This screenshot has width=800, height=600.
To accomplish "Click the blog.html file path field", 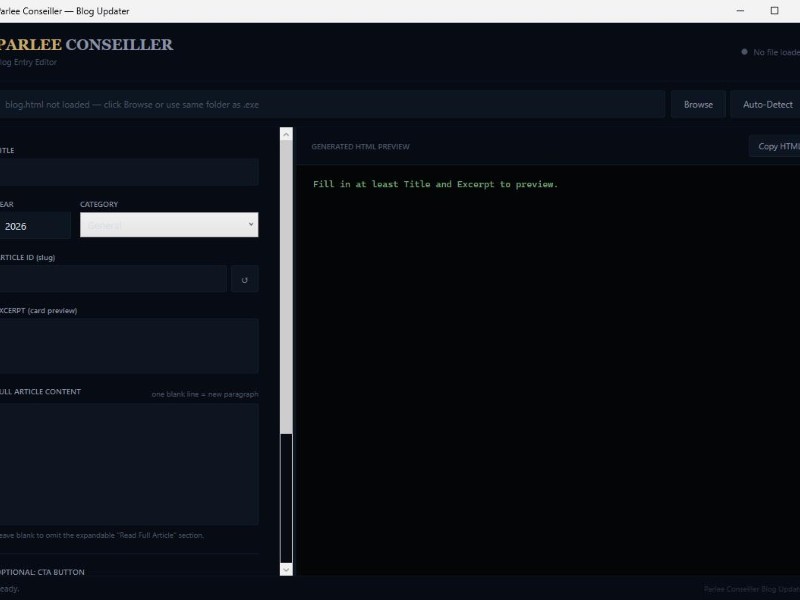I will point(332,105).
